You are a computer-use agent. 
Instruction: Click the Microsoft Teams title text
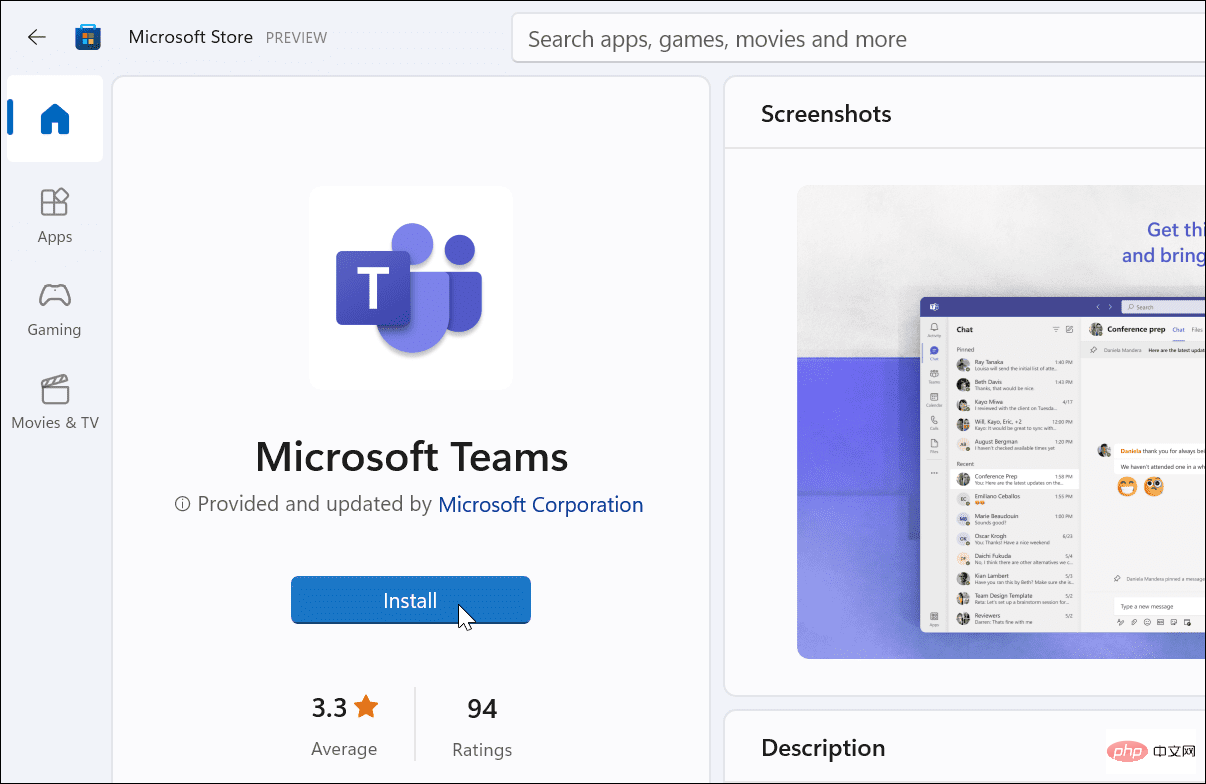[x=411, y=457]
